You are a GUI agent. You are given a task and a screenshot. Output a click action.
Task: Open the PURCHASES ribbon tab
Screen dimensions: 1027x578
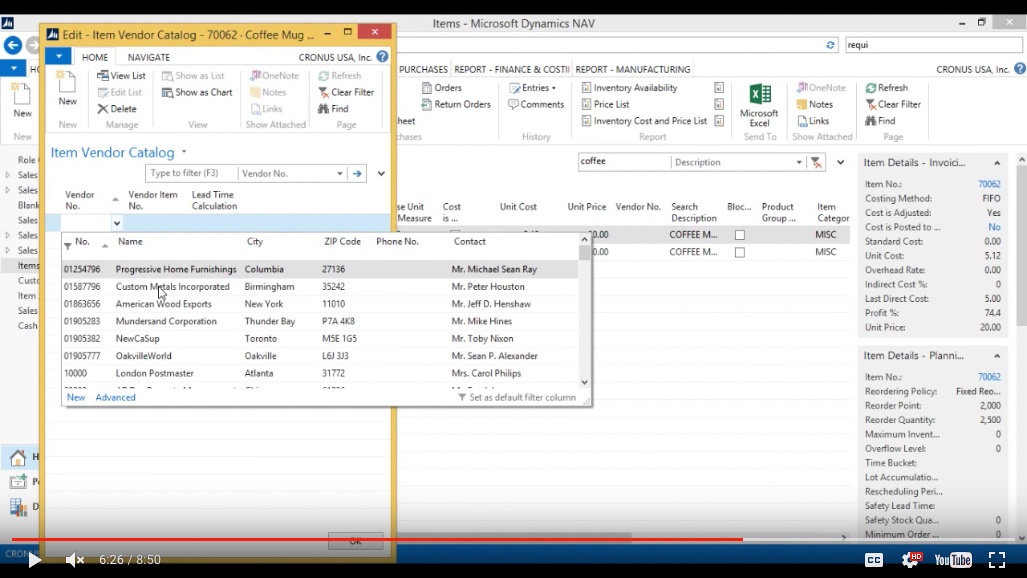coord(423,69)
